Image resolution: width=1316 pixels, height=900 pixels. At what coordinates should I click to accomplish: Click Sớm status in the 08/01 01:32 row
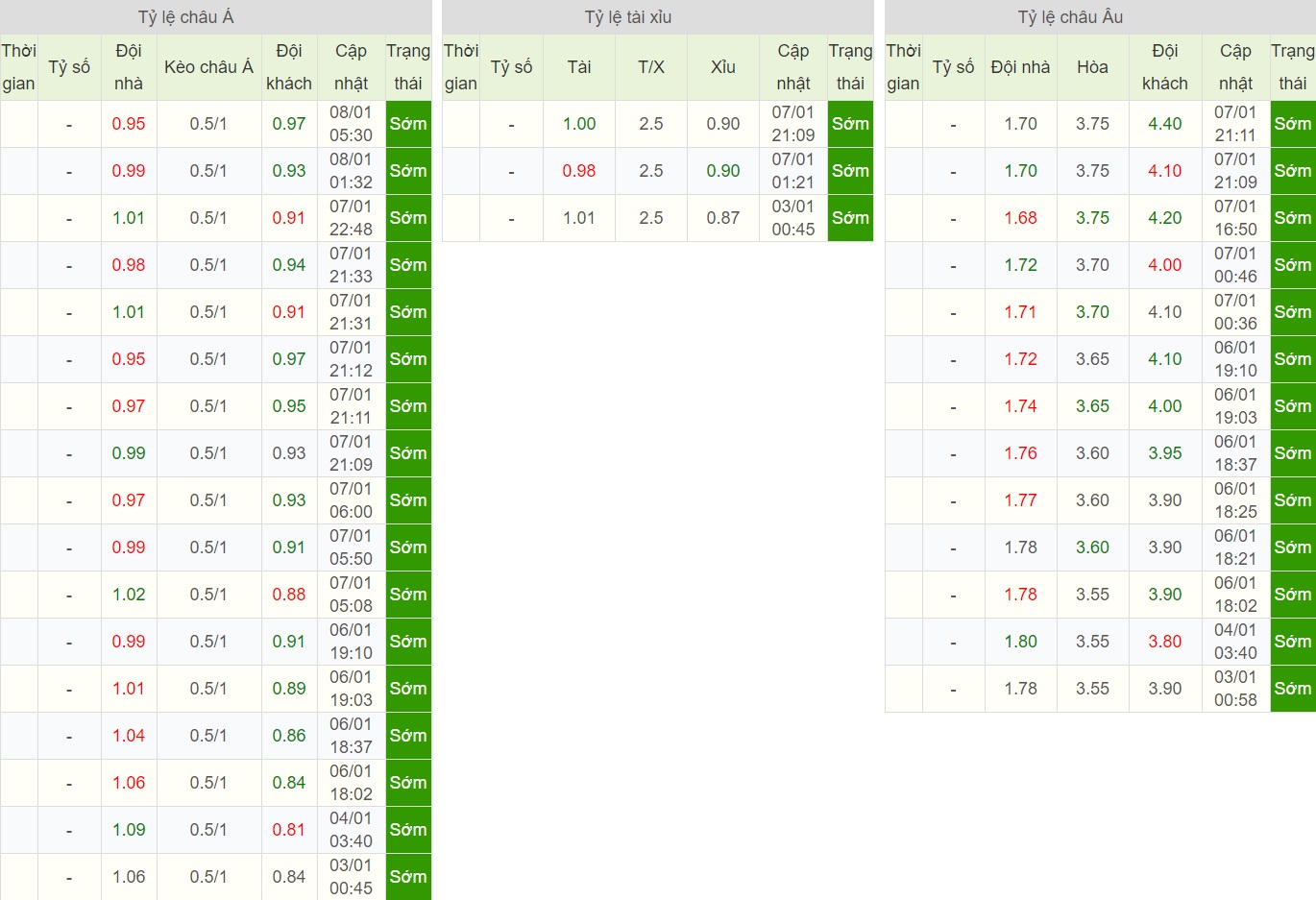408,171
